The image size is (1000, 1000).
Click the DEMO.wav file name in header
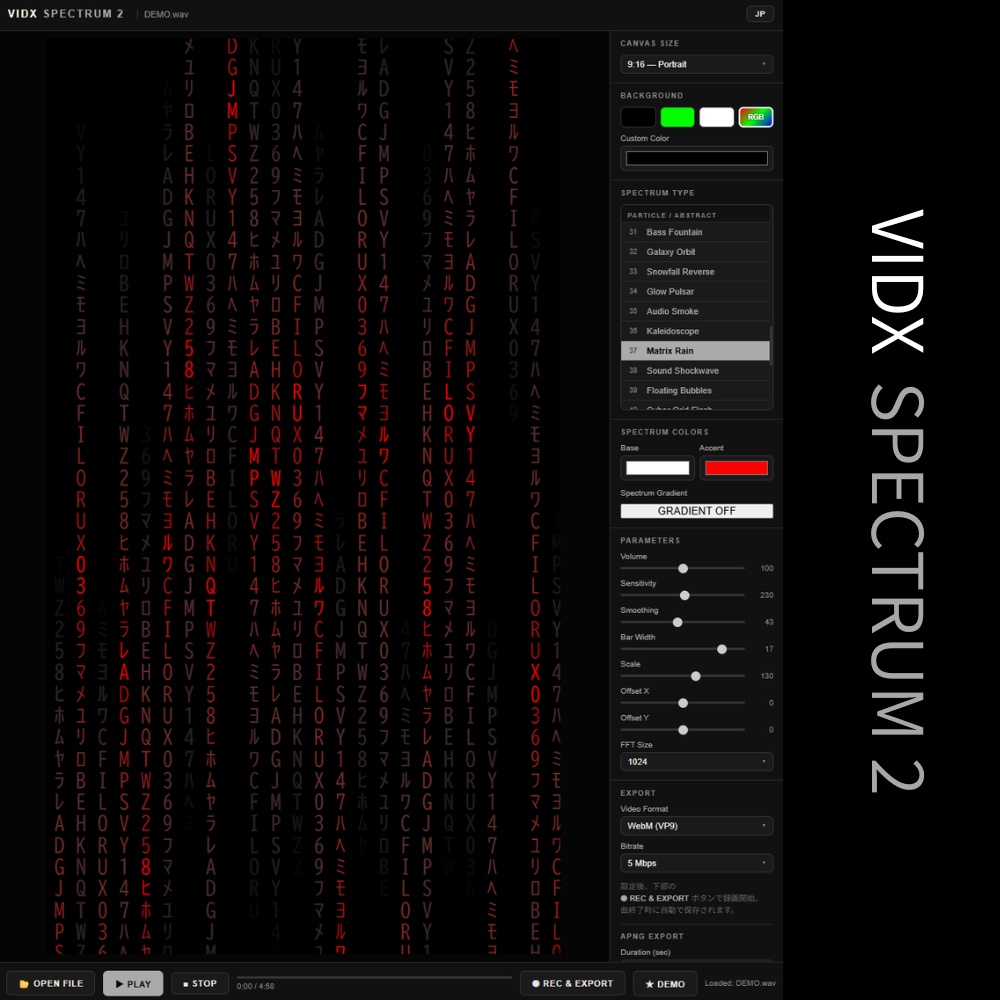pyautogui.click(x=166, y=14)
